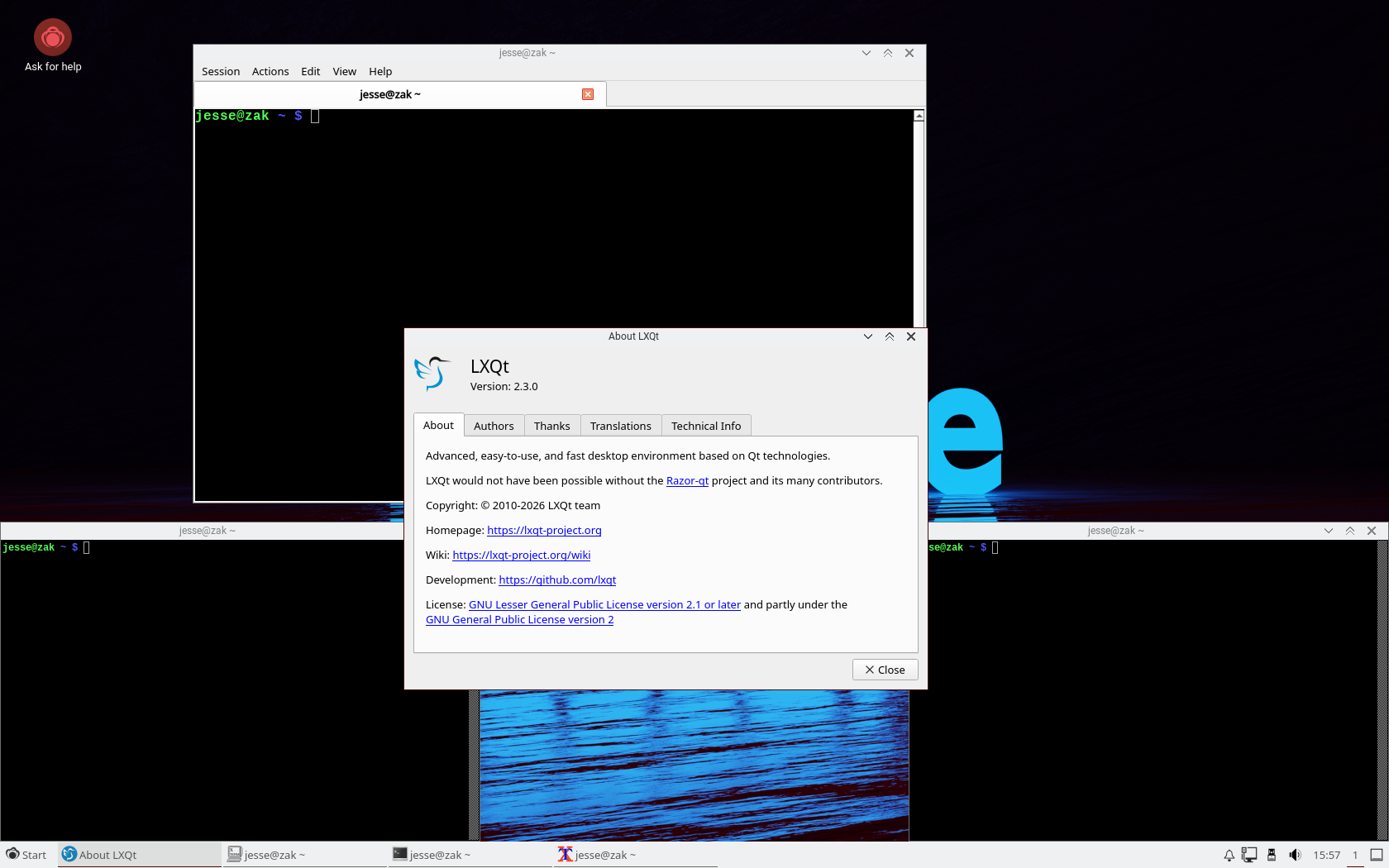Activate the taskbar xterm with red X icon
The image size is (1389, 868).
tap(636, 855)
